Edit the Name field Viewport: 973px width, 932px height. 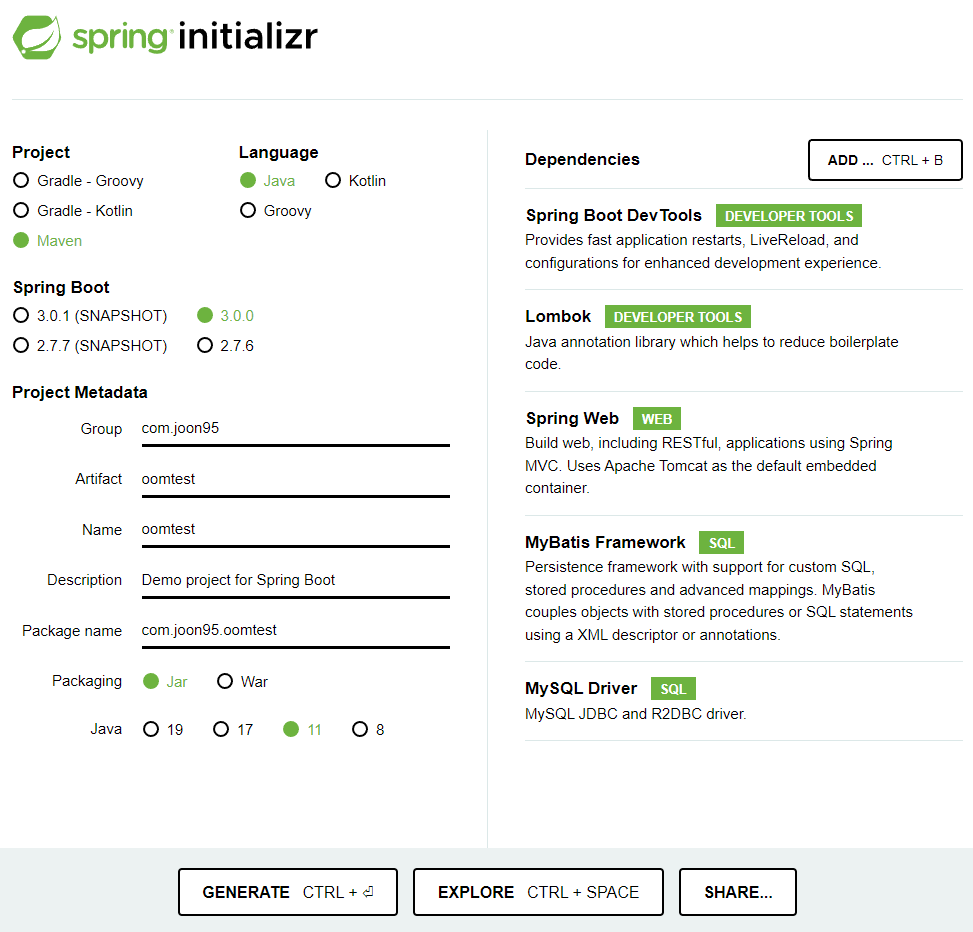[x=295, y=530]
